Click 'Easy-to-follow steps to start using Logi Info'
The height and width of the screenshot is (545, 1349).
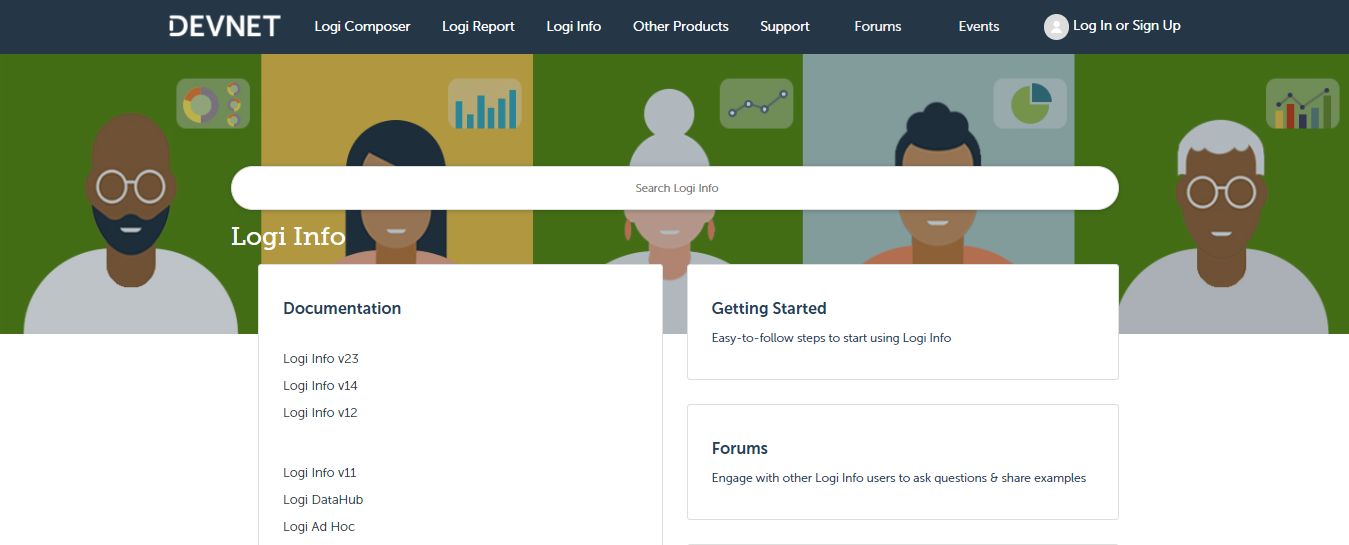click(831, 338)
